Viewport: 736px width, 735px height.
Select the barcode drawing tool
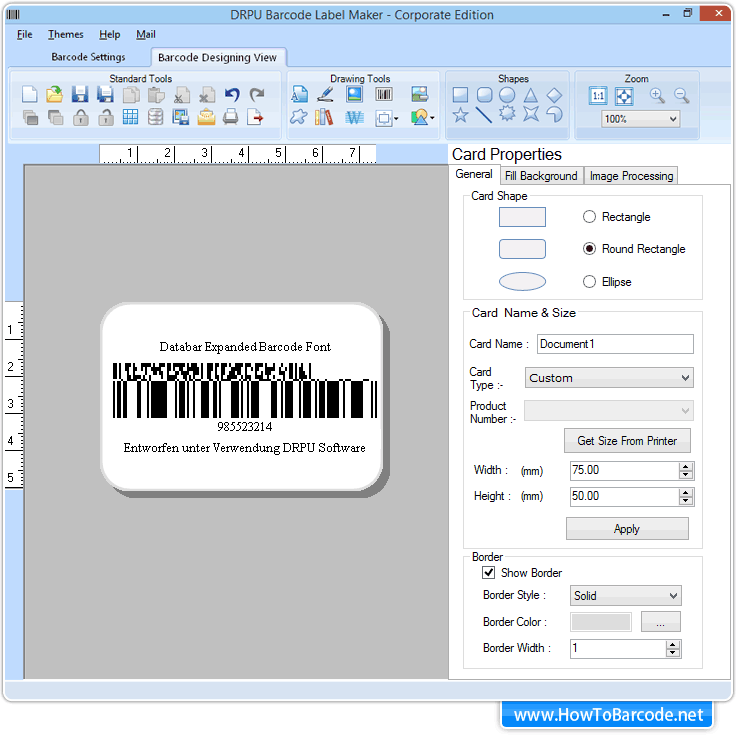[384, 95]
